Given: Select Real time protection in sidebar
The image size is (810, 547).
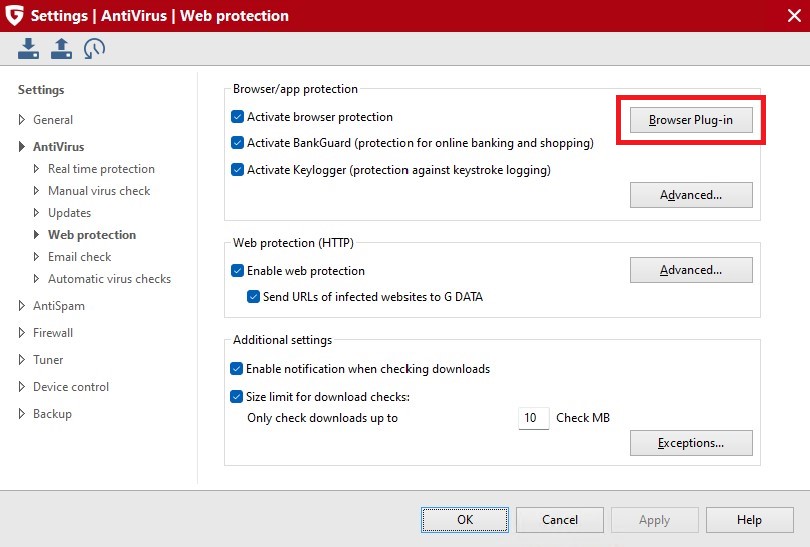Looking at the screenshot, I should pyautogui.click(x=101, y=169).
